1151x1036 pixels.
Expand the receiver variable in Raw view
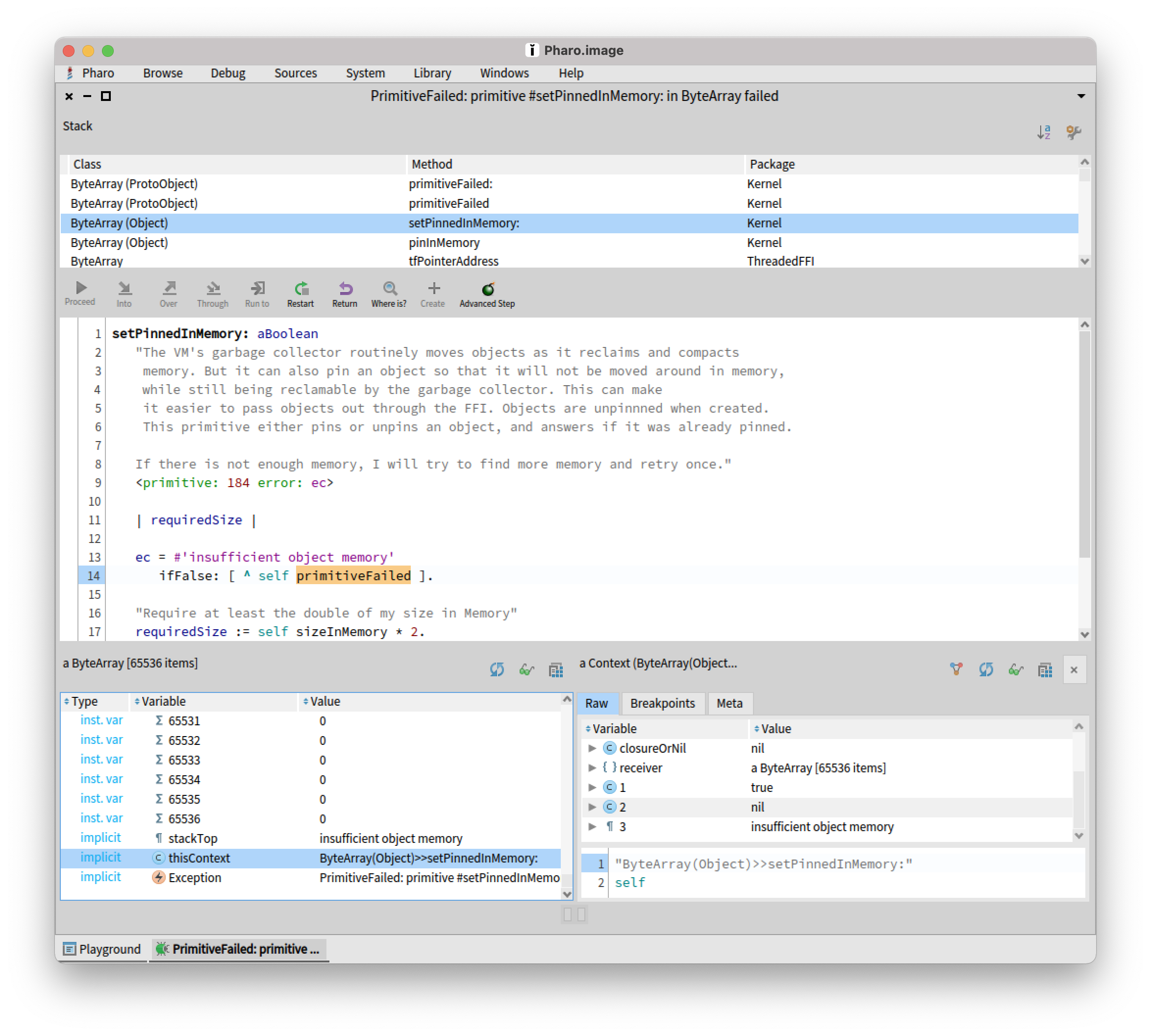pos(593,768)
